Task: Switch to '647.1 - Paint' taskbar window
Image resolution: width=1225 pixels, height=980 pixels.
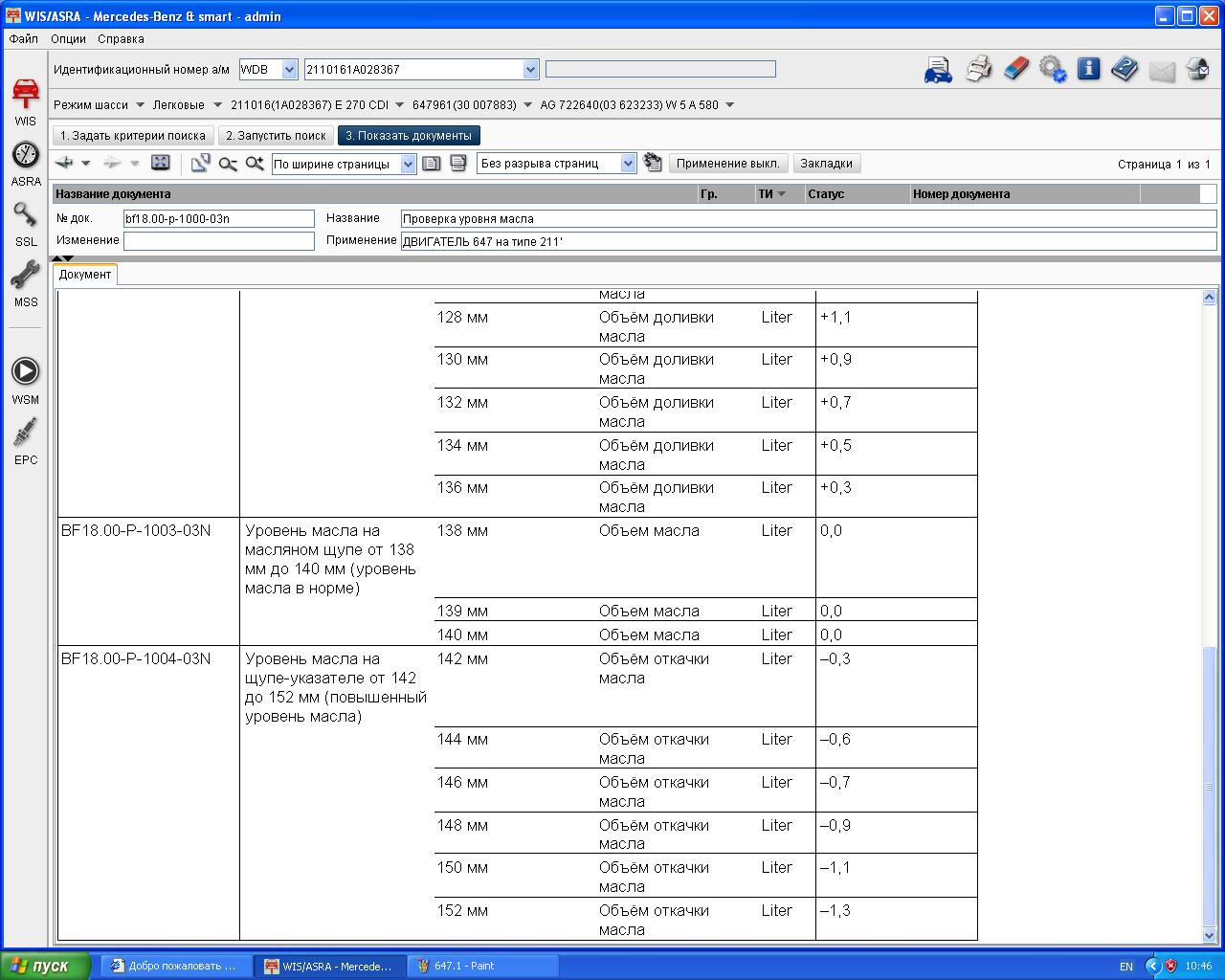Action: tap(484, 966)
